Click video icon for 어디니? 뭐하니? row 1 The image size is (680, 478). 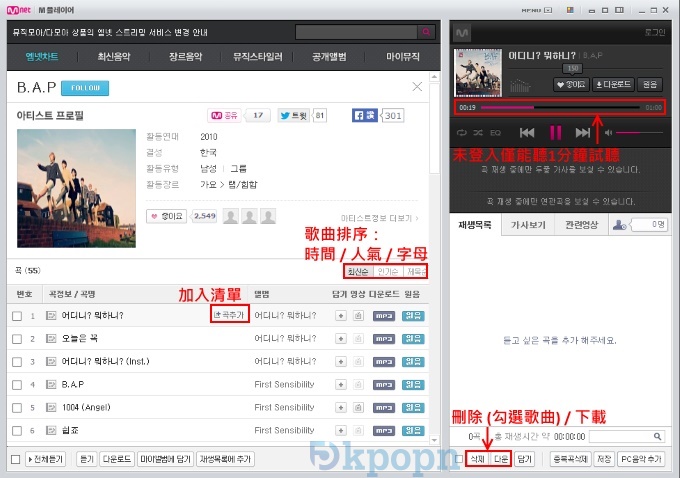(358, 316)
